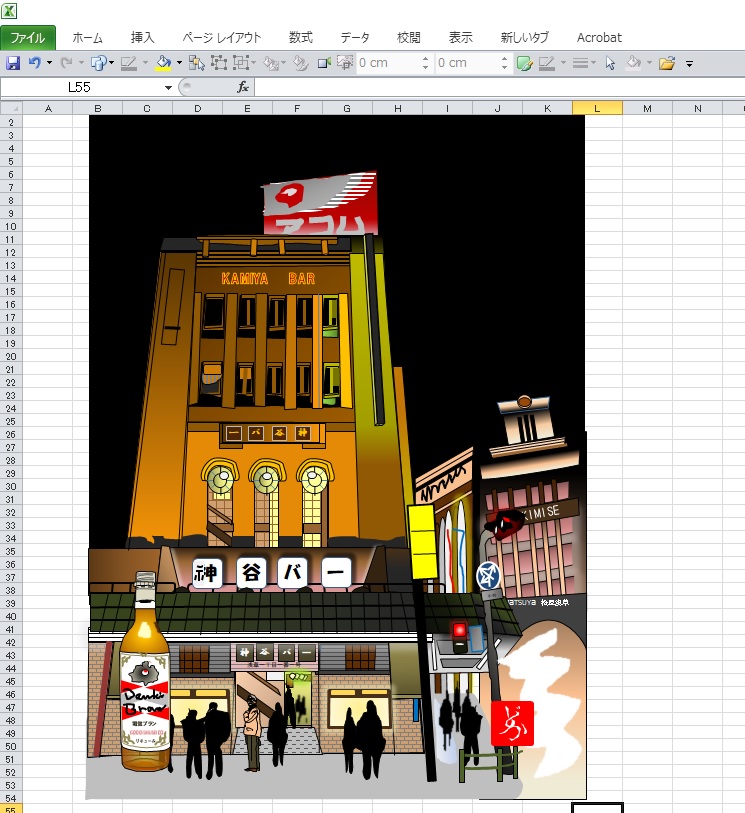The image size is (745, 813).
Task: Click the Edit Points icon
Action: coord(300,63)
